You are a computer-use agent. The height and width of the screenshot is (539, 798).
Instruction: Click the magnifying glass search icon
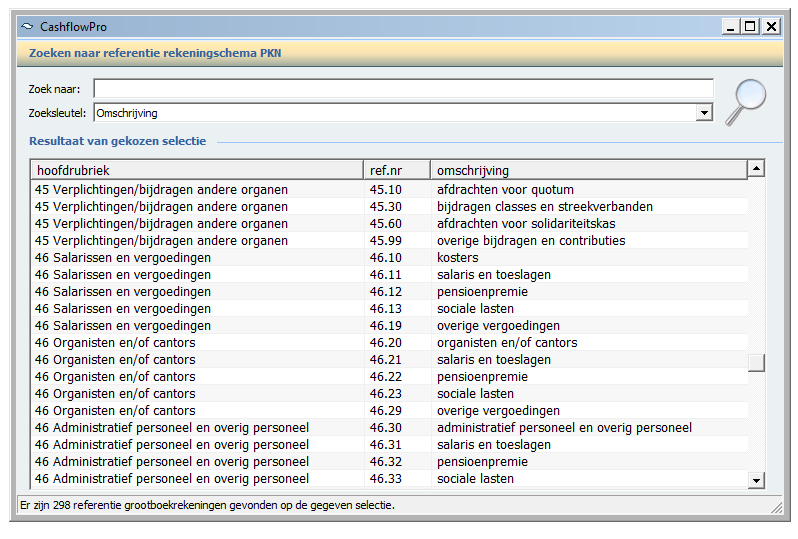pos(746,102)
